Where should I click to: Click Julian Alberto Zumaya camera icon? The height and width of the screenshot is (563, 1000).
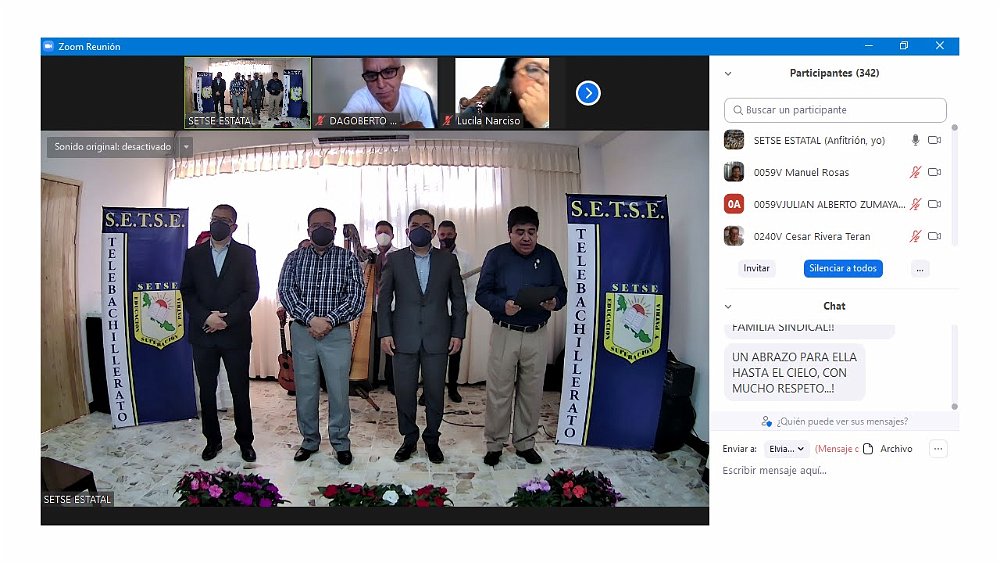935,205
